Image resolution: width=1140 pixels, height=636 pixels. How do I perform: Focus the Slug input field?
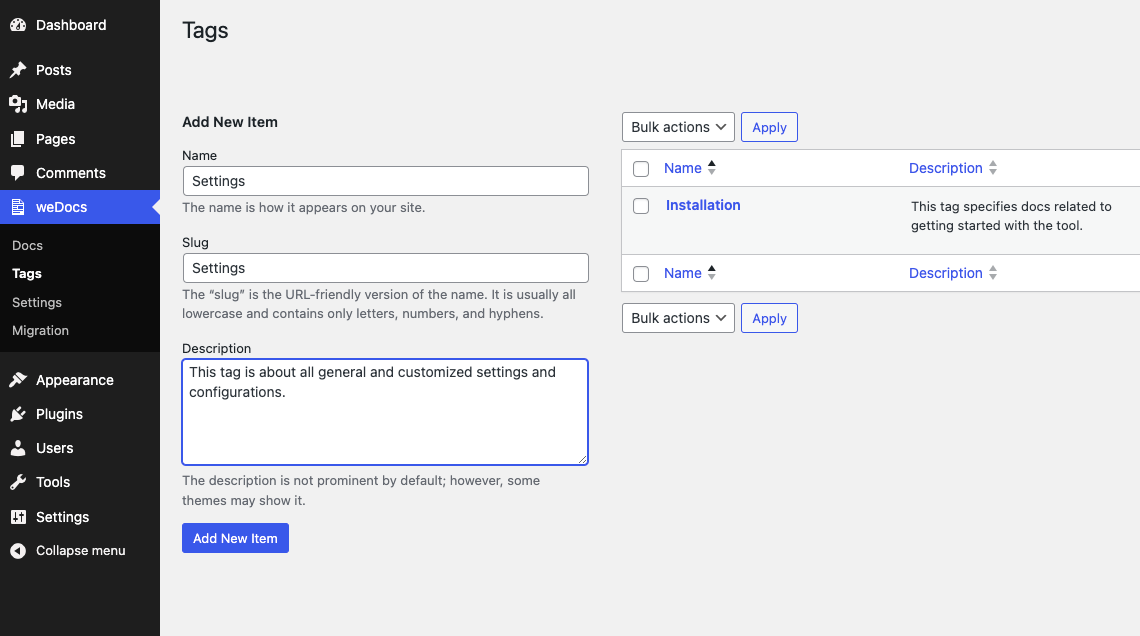[x=385, y=268]
